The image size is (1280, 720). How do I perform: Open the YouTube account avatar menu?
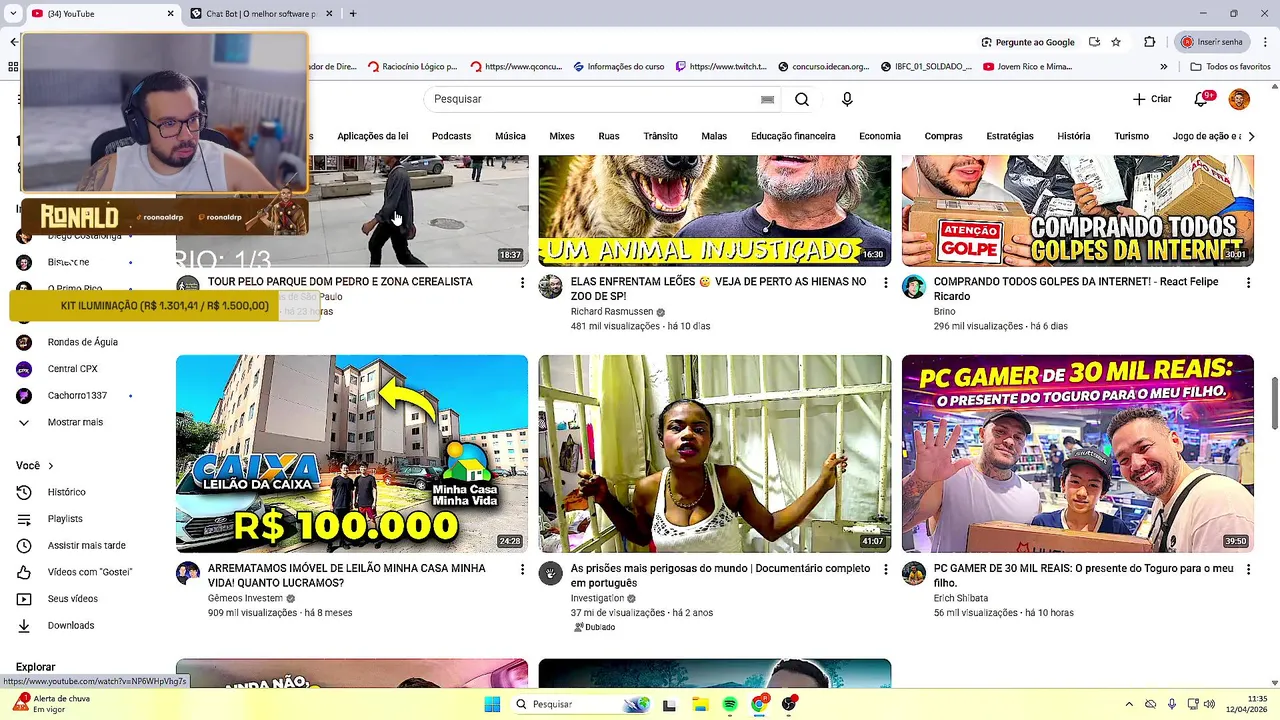tap(1239, 99)
